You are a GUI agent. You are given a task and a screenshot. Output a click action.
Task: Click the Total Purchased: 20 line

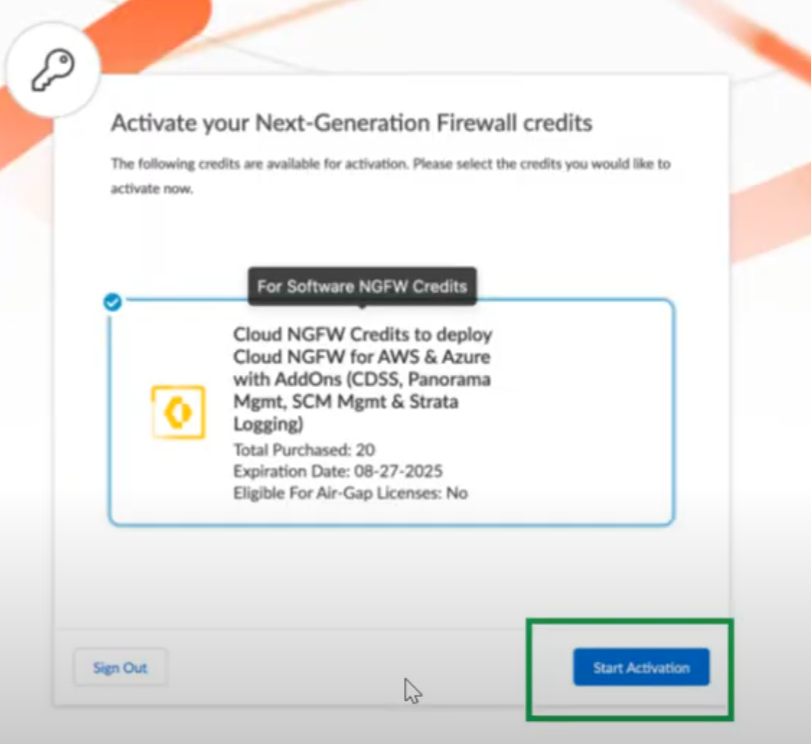(x=304, y=450)
